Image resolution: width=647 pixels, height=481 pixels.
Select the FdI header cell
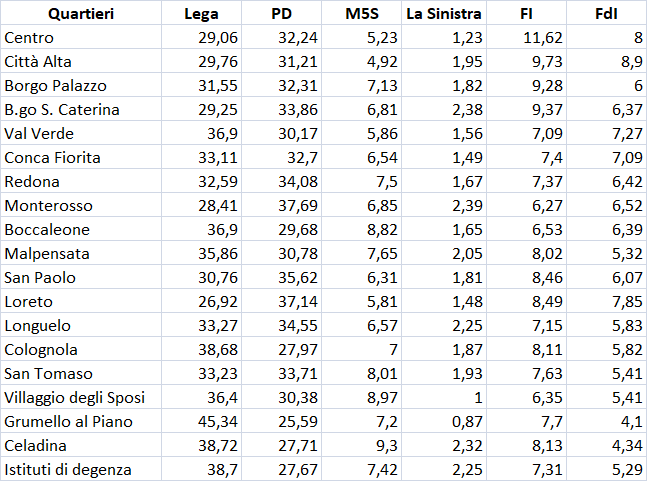607,14
